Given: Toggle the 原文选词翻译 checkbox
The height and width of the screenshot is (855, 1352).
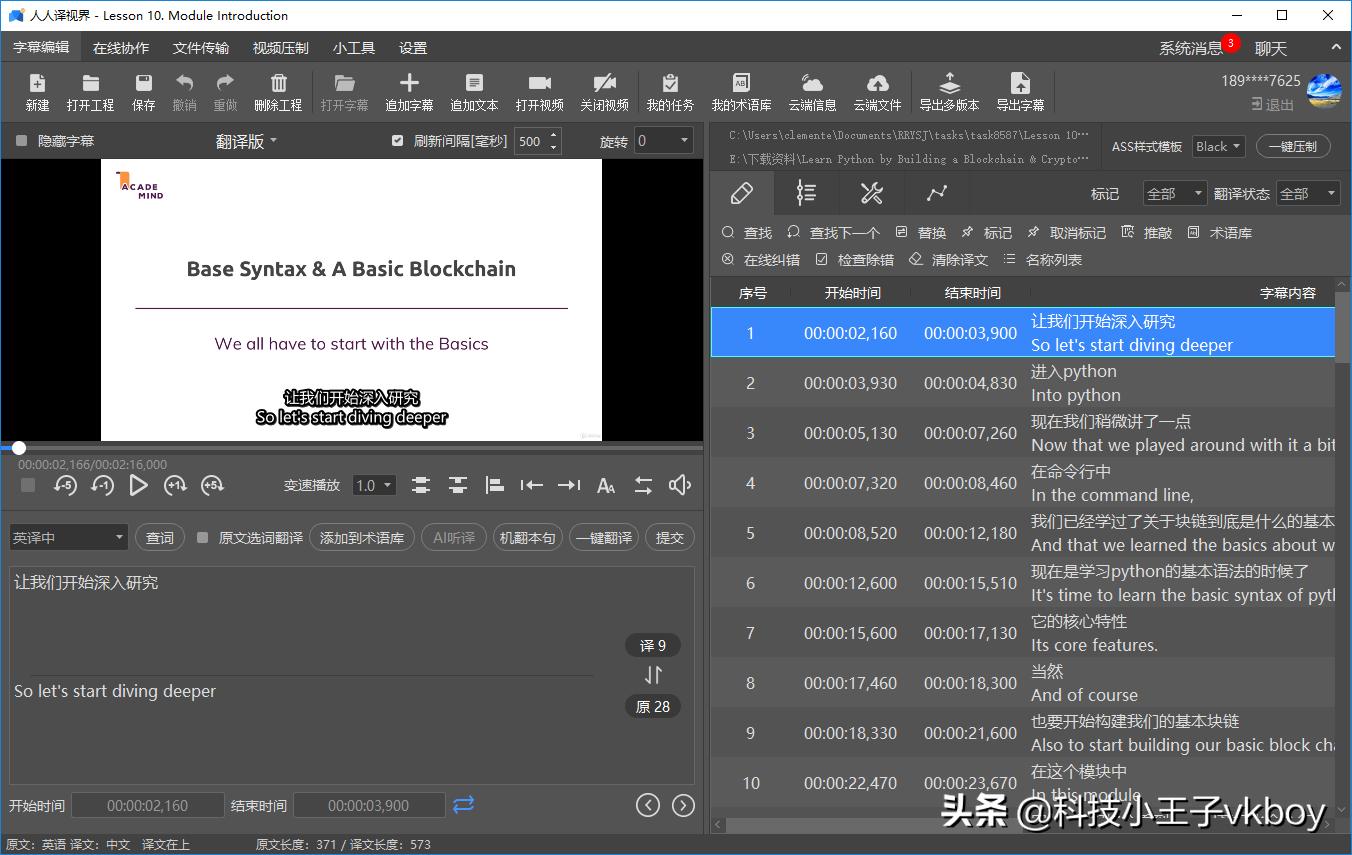Looking at the screenshot, I should (x=203, y=538).
